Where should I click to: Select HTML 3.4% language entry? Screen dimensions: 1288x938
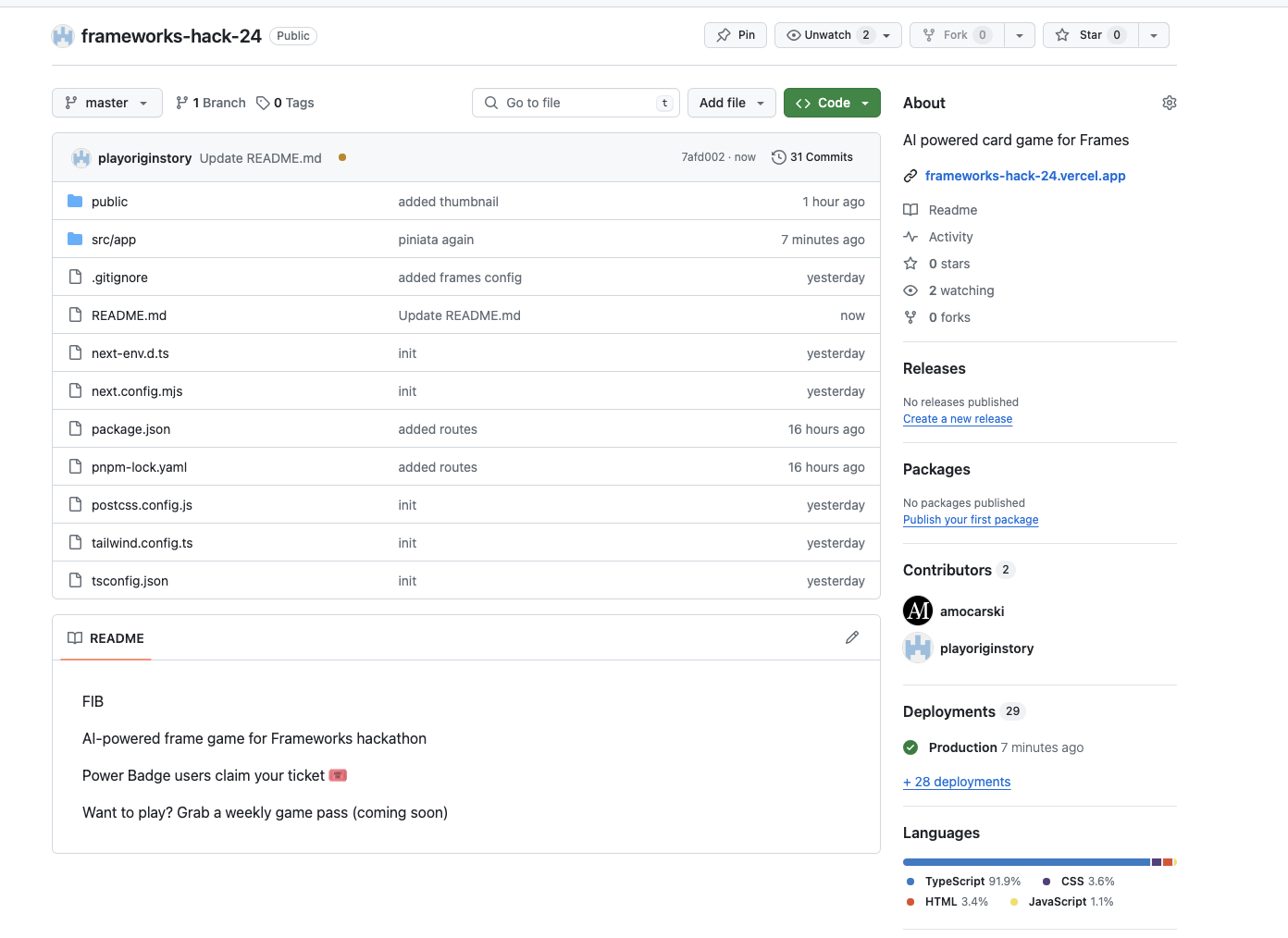pyautogui.click(x=947, y=902)
